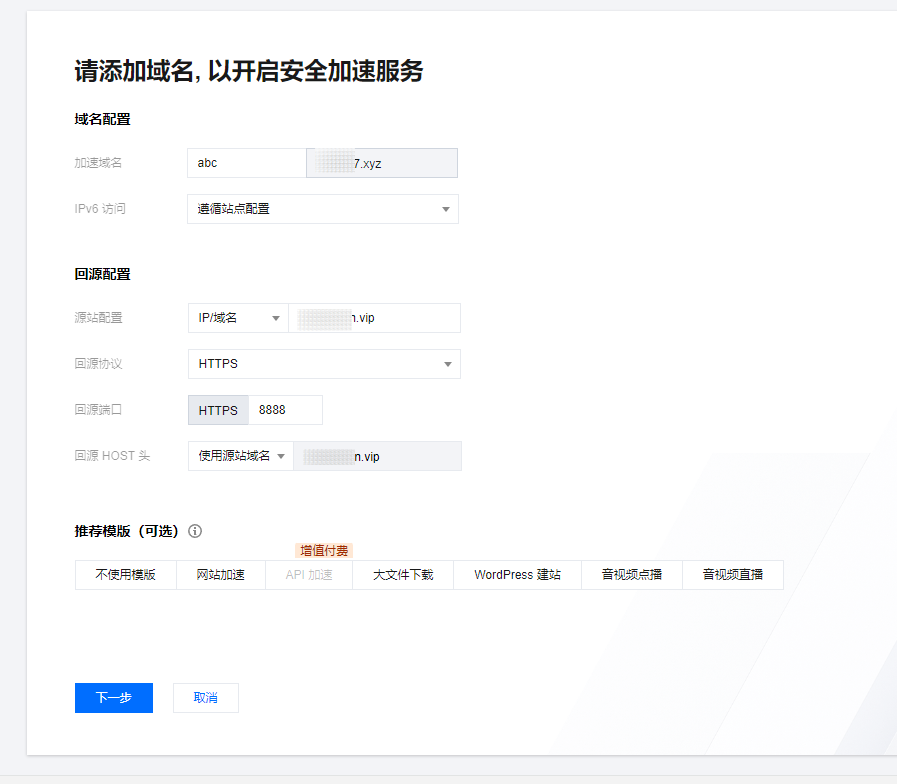Focus the 源站配置 address input field

[x=375, y=318]
